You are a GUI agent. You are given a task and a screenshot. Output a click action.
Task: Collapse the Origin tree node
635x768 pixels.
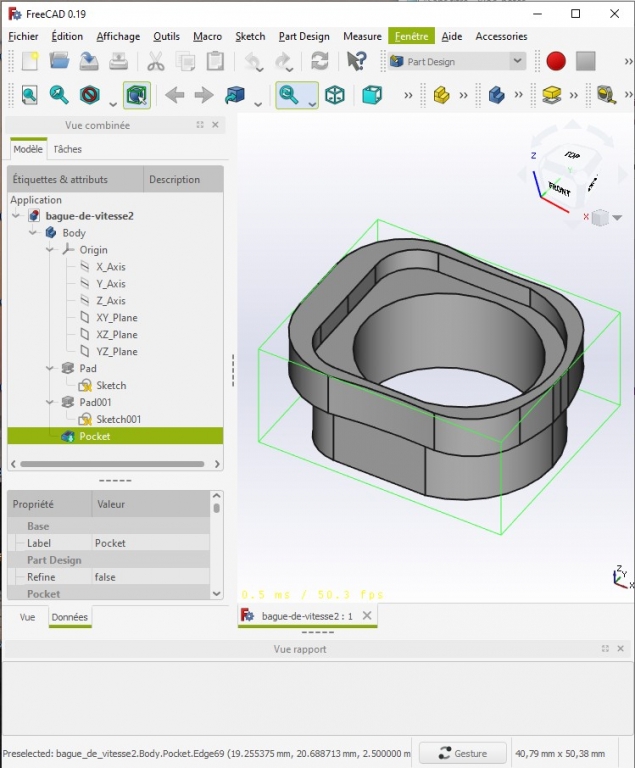point(50,250)
